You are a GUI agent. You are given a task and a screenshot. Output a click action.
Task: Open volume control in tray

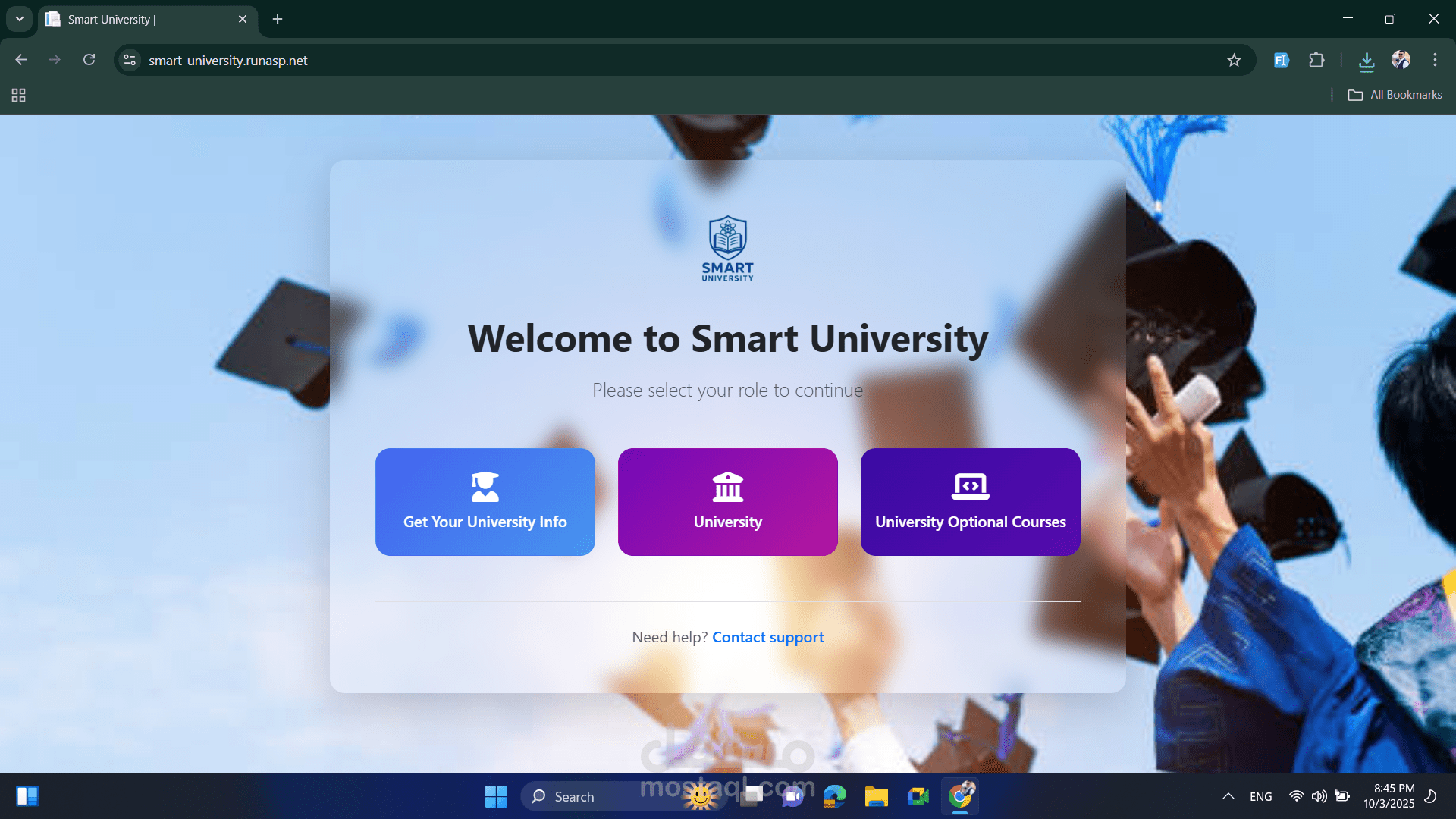click(x=1319, y=796)
